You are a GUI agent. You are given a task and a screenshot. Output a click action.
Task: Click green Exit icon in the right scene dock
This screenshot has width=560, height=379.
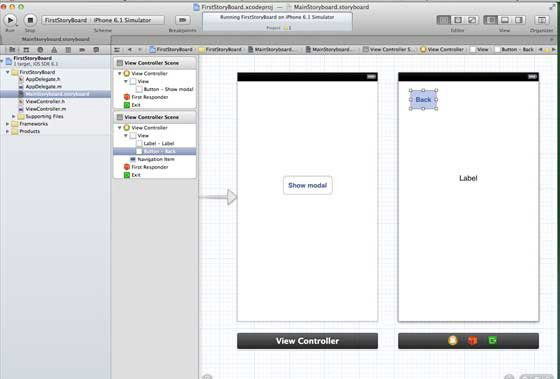[x=492, y=341]
